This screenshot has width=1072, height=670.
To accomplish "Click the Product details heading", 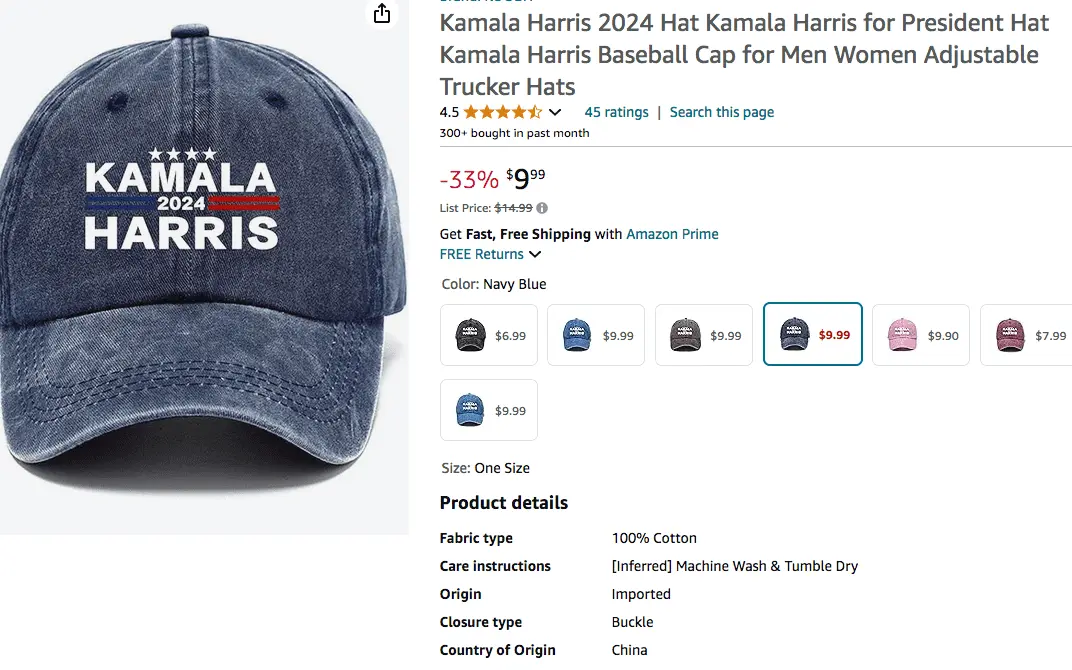I will 504,503.
